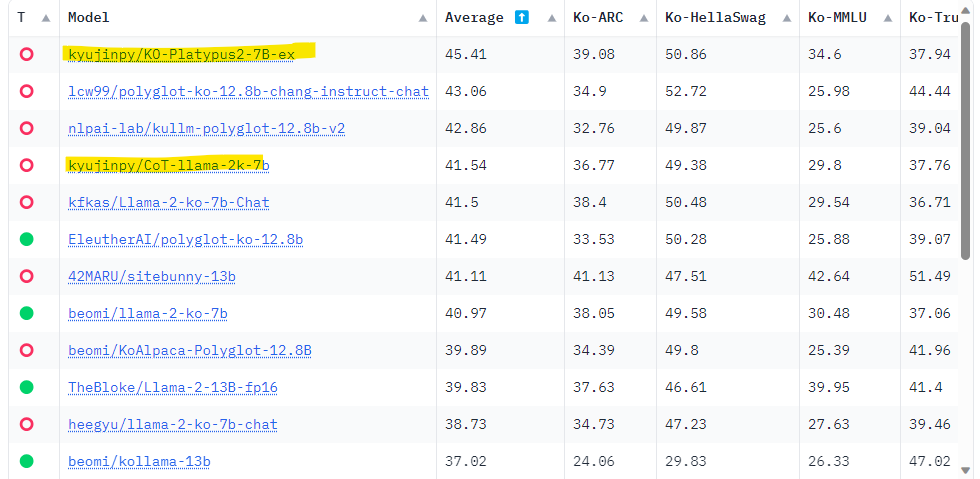Open the EleutherAI/polyglot-ko-12.8b model link

tap(186, 239)
